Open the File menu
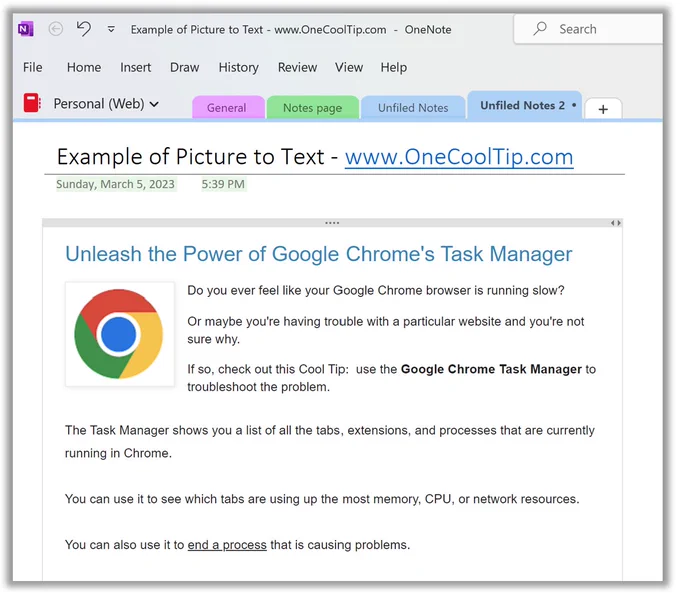 point(33,67)
